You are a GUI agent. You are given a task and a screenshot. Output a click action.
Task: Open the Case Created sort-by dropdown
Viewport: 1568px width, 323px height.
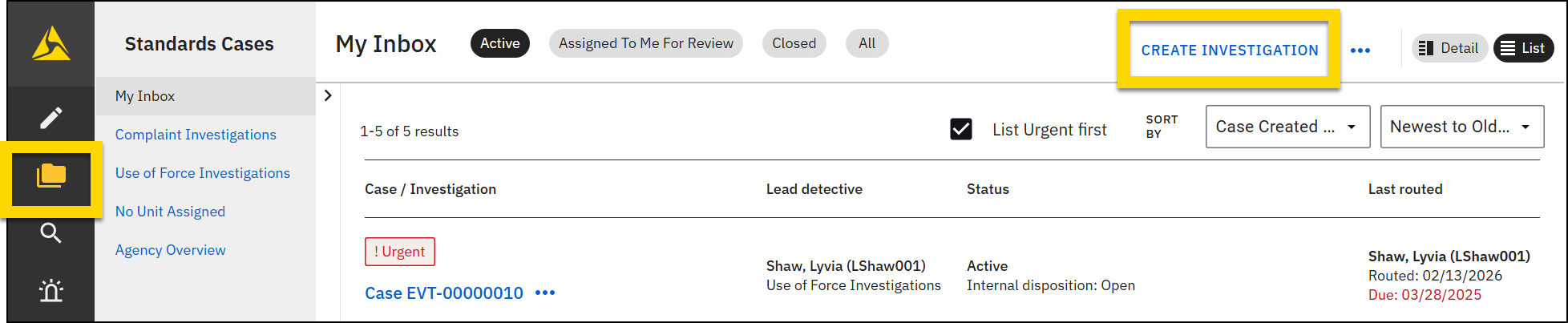coord(1287,127)
